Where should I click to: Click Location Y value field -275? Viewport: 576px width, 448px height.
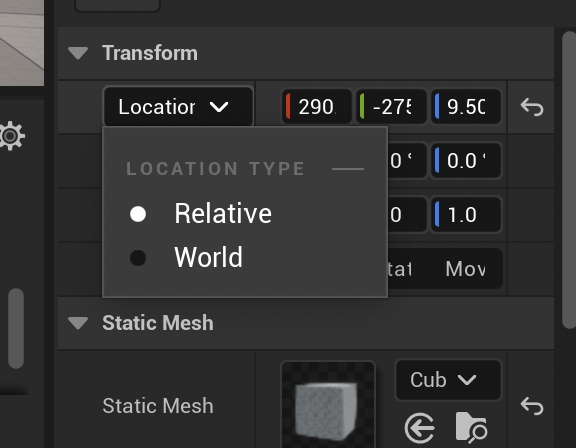tap(391, 107)
